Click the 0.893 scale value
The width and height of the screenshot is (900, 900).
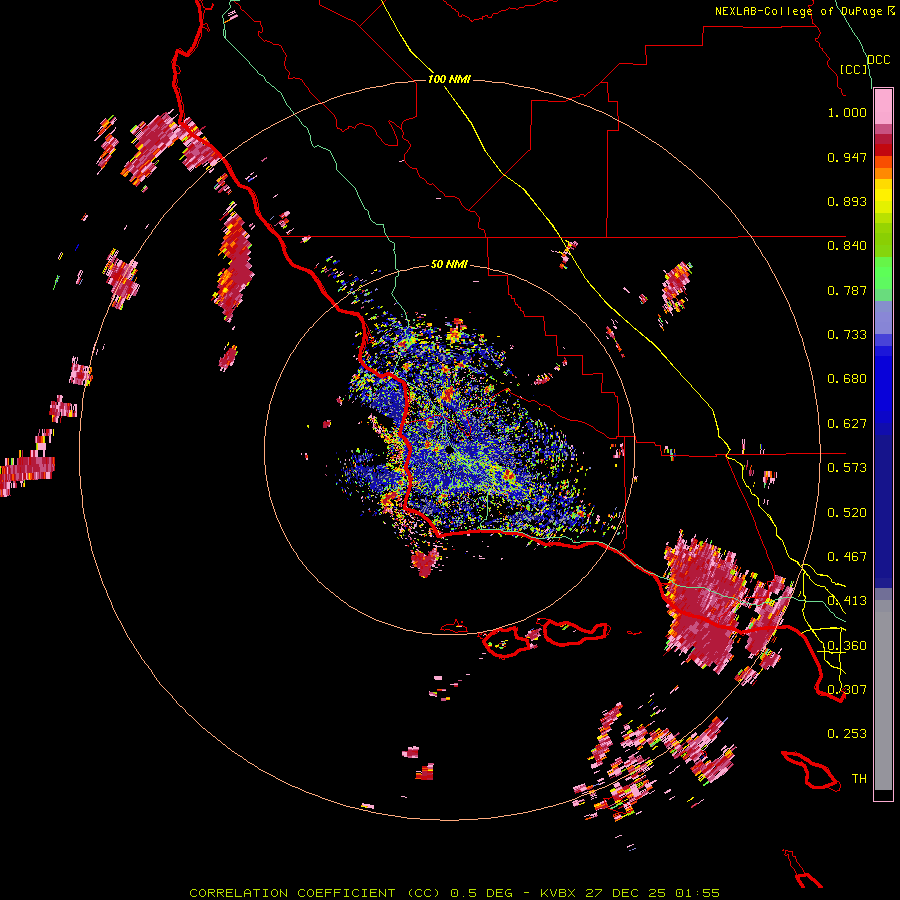click(x=847, y=201)
